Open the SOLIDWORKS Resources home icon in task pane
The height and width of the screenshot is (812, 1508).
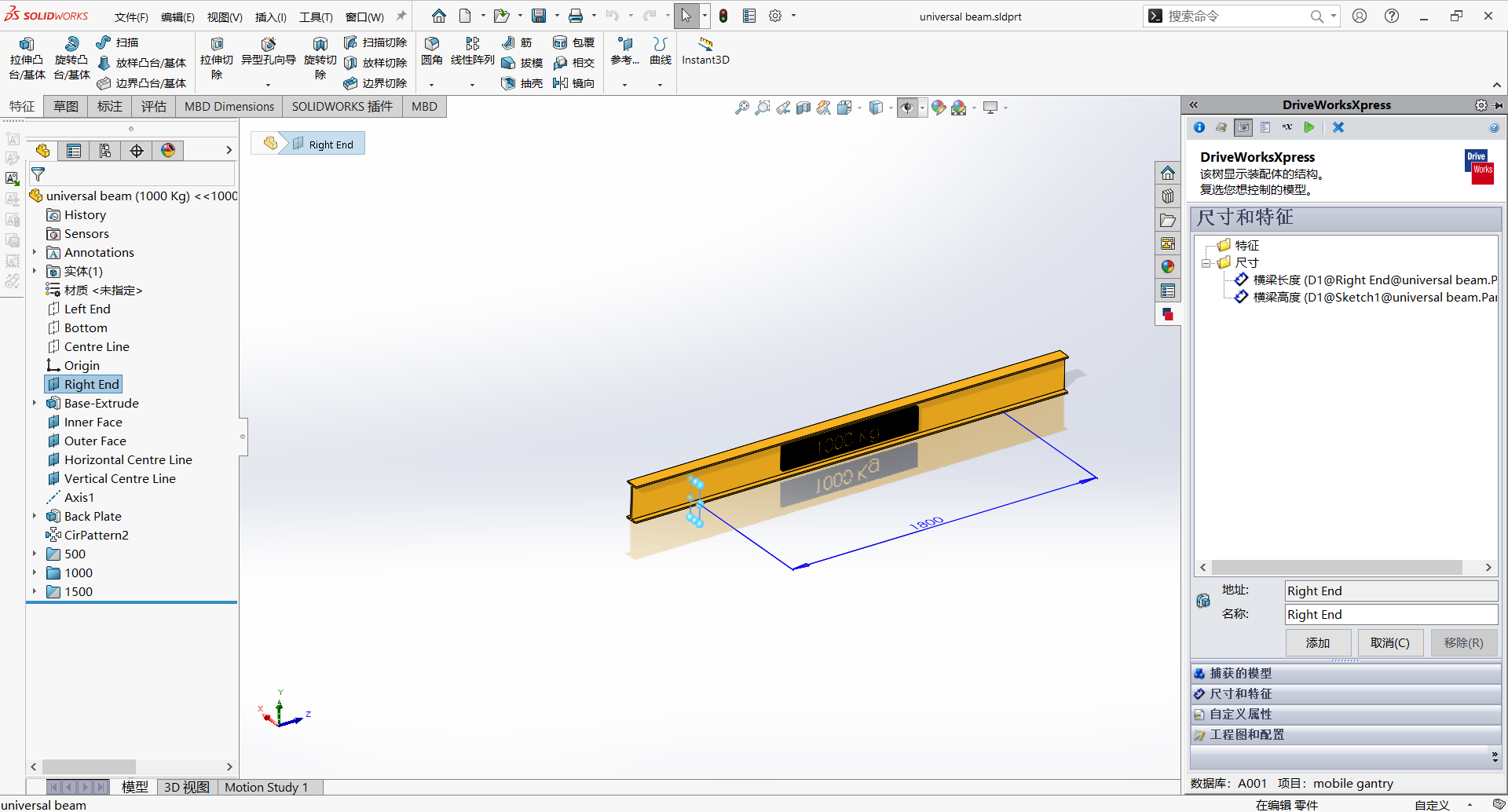coord(1168,173)
